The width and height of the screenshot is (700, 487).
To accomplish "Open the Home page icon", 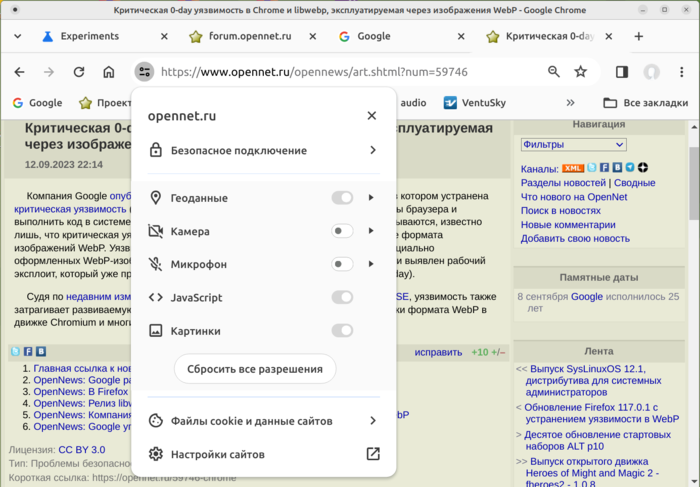I will pos(108,72).
